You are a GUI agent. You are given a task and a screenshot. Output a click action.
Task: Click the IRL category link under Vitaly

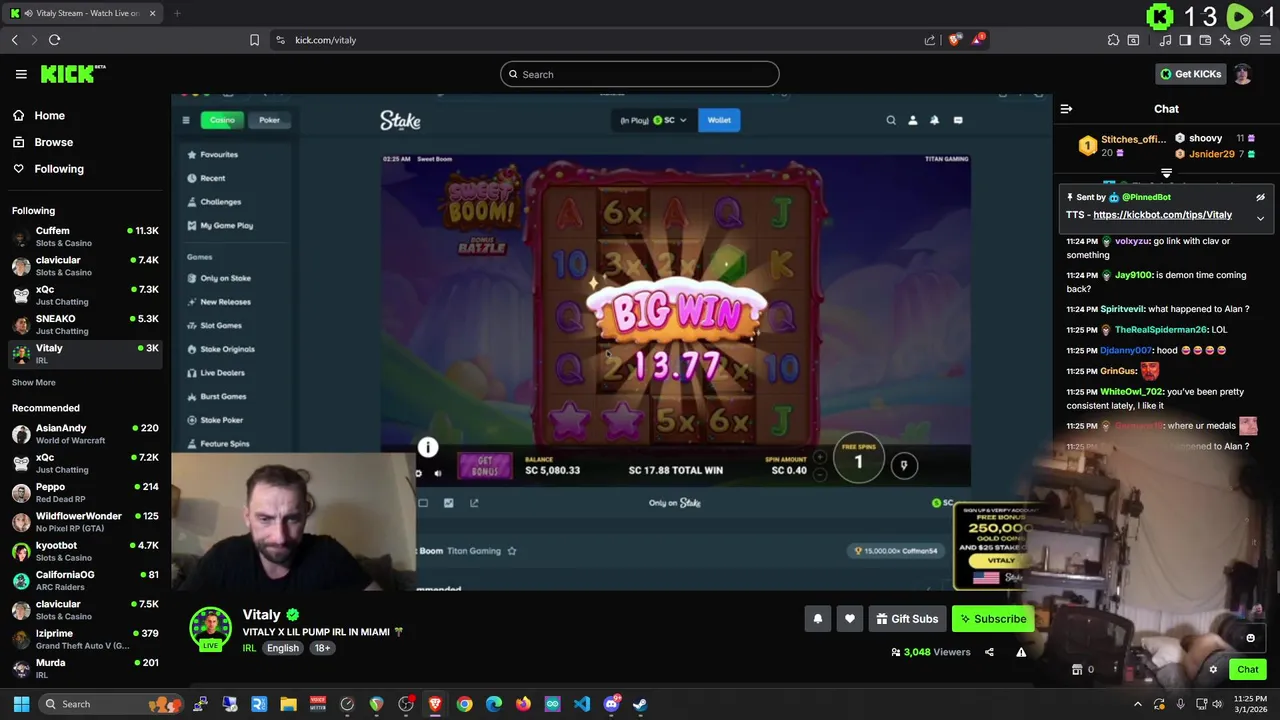[249, 648]
